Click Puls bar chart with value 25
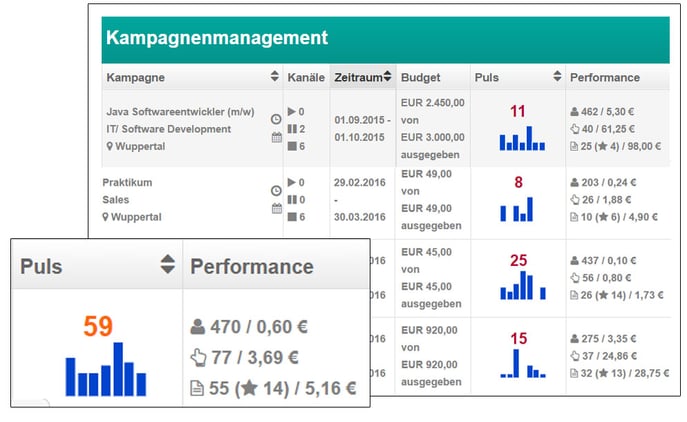Image resolution: width=687 pixels, height=422 pixels. point(523,285)
